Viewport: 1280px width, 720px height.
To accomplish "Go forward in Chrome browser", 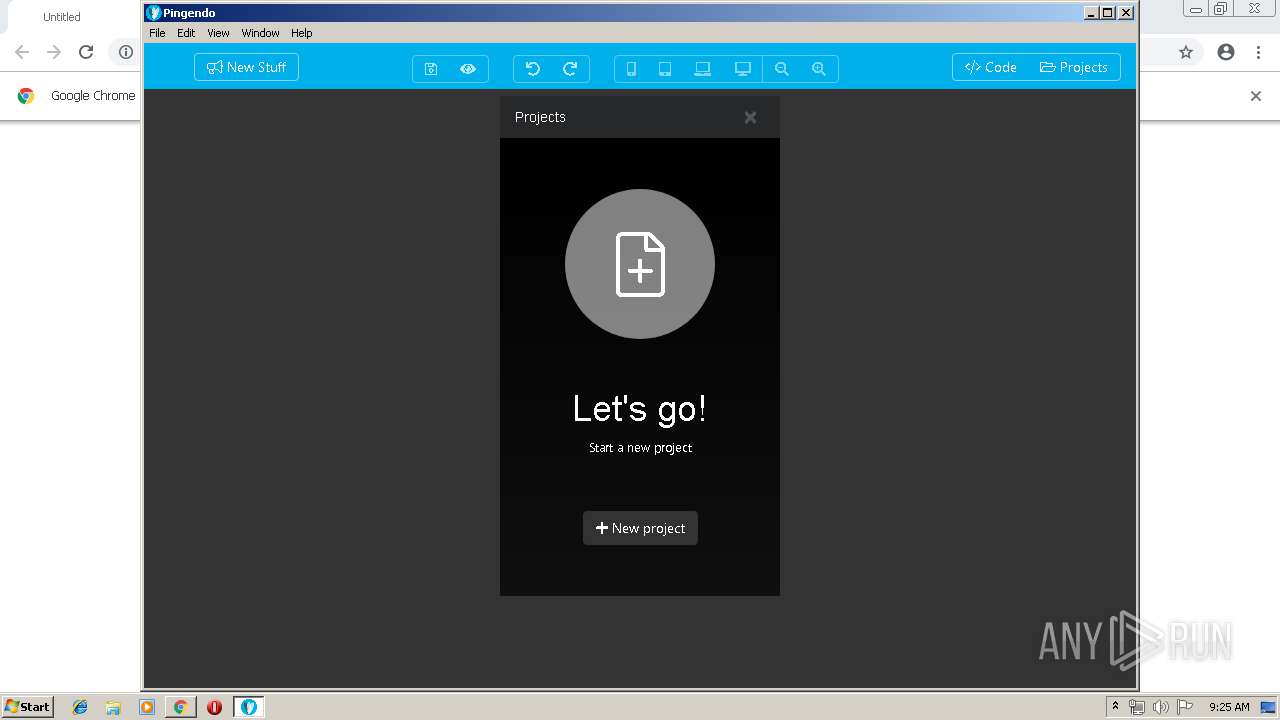I will 54,52.
